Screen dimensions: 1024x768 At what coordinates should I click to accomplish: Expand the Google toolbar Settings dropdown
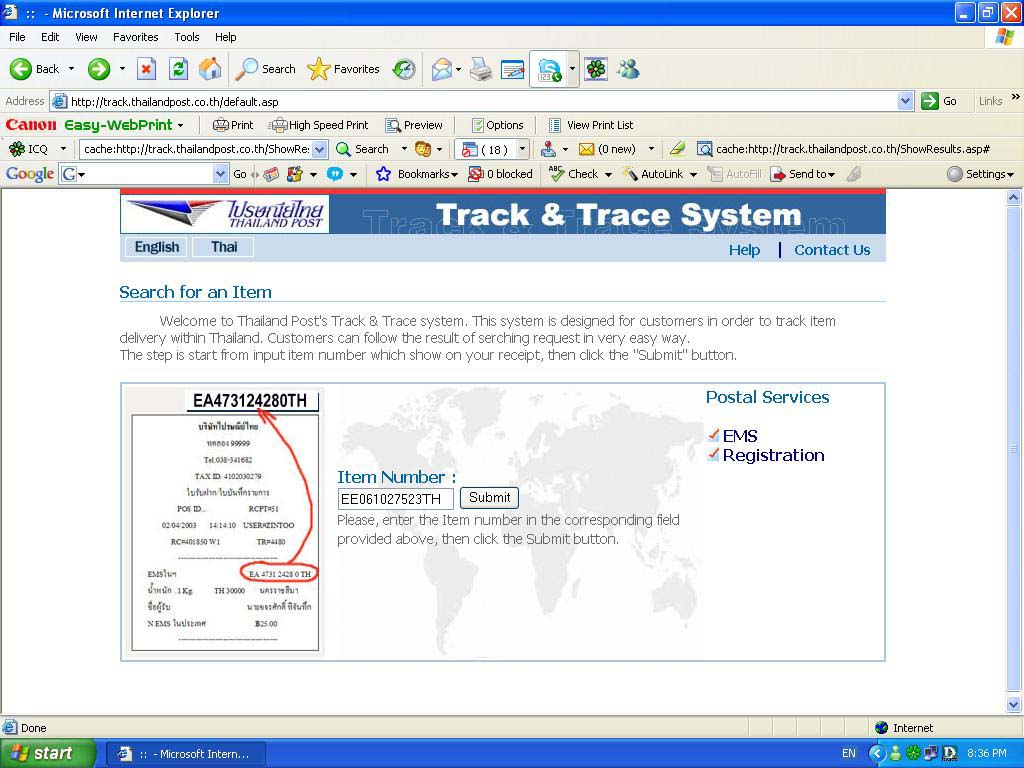click(980, 174)
